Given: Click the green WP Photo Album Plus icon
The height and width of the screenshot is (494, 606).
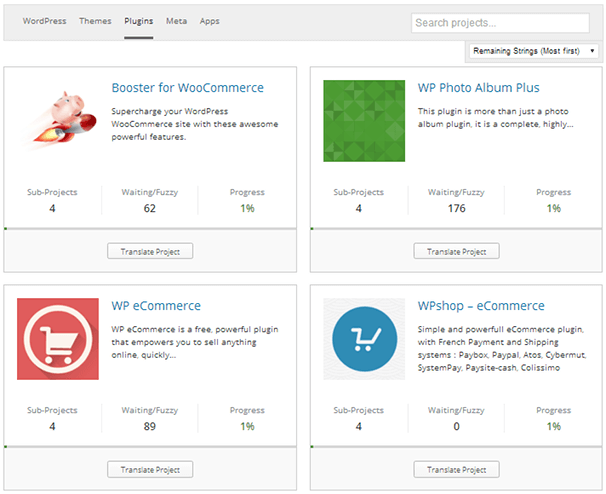Looking at the screenshot, I should 364,121.
